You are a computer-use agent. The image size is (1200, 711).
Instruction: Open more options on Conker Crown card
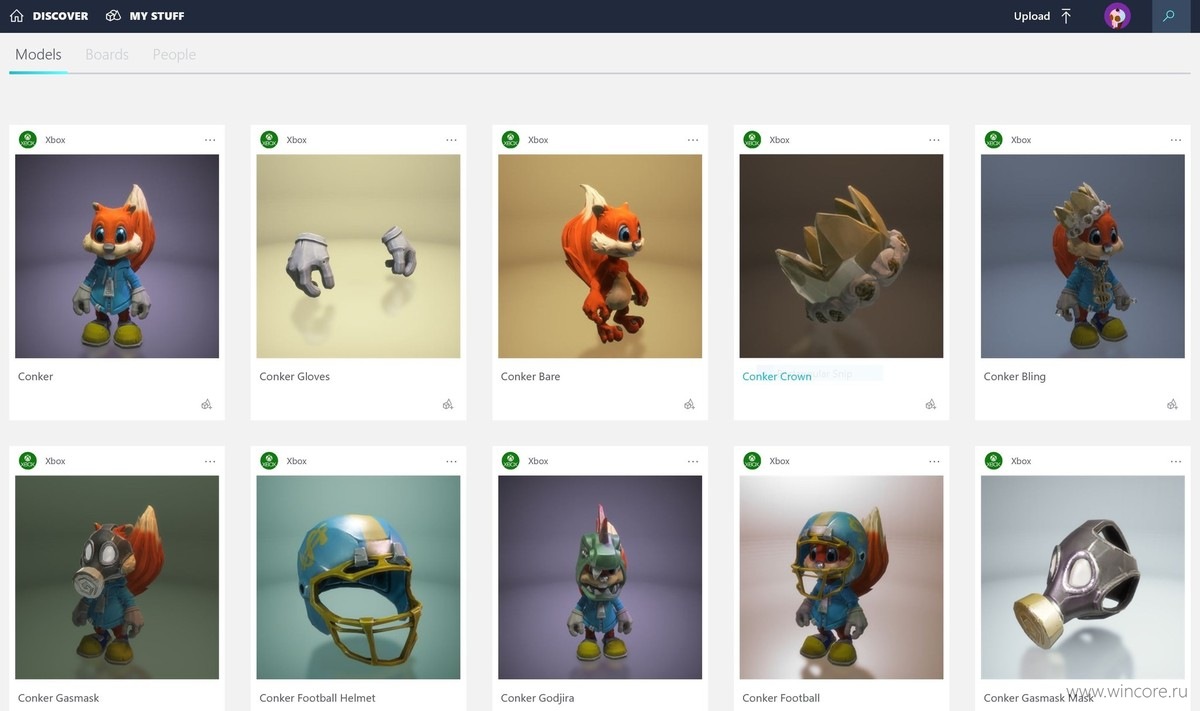point(934,140)
